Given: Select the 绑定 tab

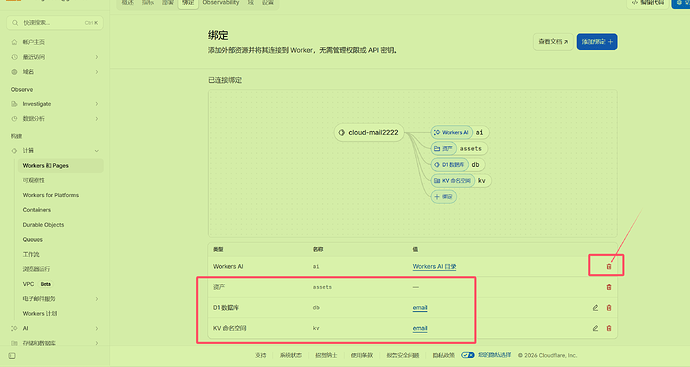Looking at the screenshot, I should pos(188,3).
